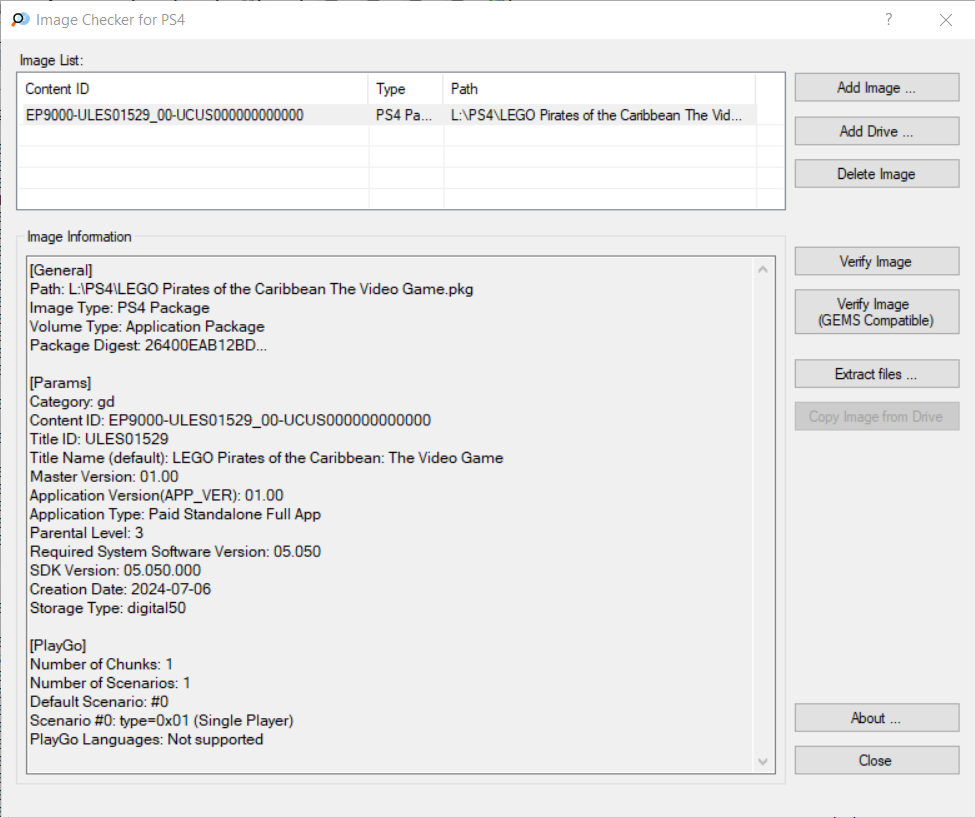Click the Delete Image button
Screen dimensions: 975x818
click(877, 174)
